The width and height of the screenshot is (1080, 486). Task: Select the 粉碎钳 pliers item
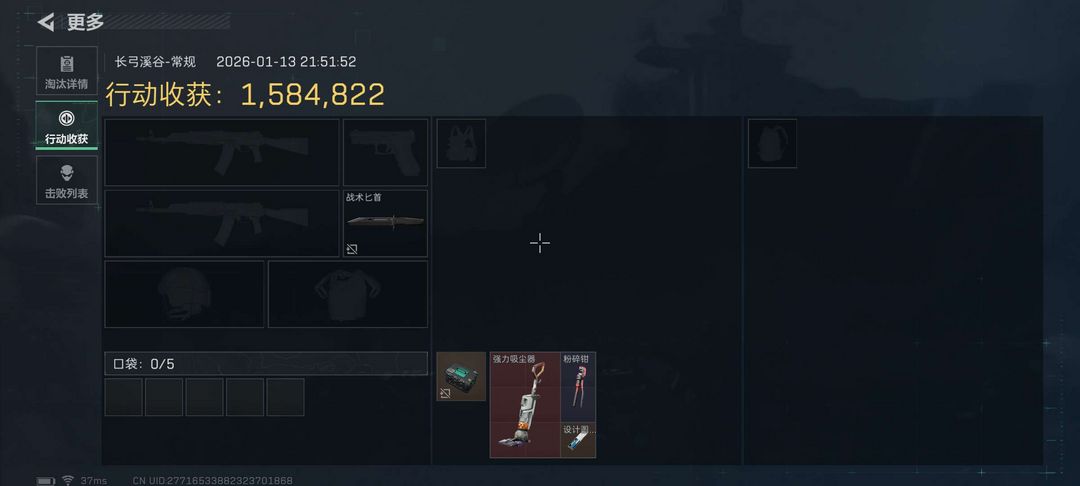(x=579, y=387)
